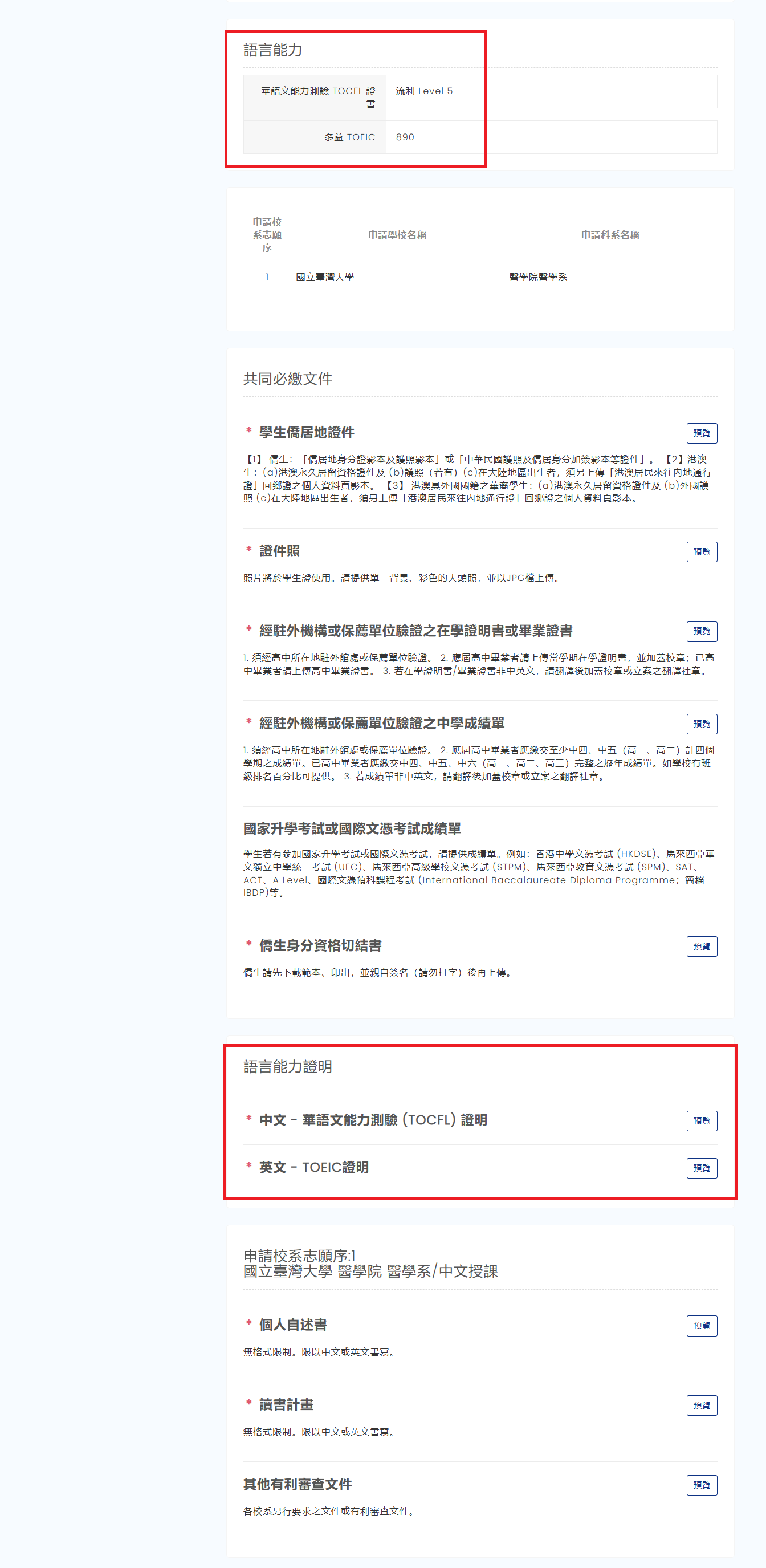Preview 其他有利審查文件

(x=702, y=1485)
